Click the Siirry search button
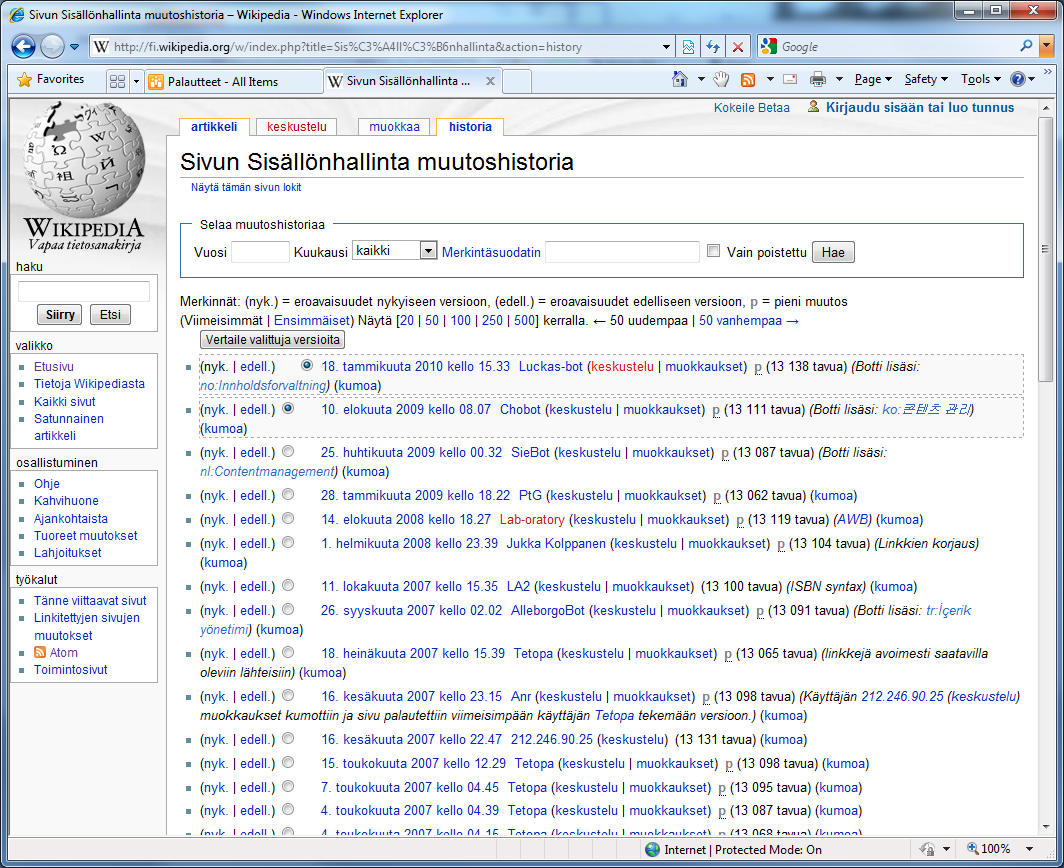This screenshot has height=868, width=1064. [60, 315]
